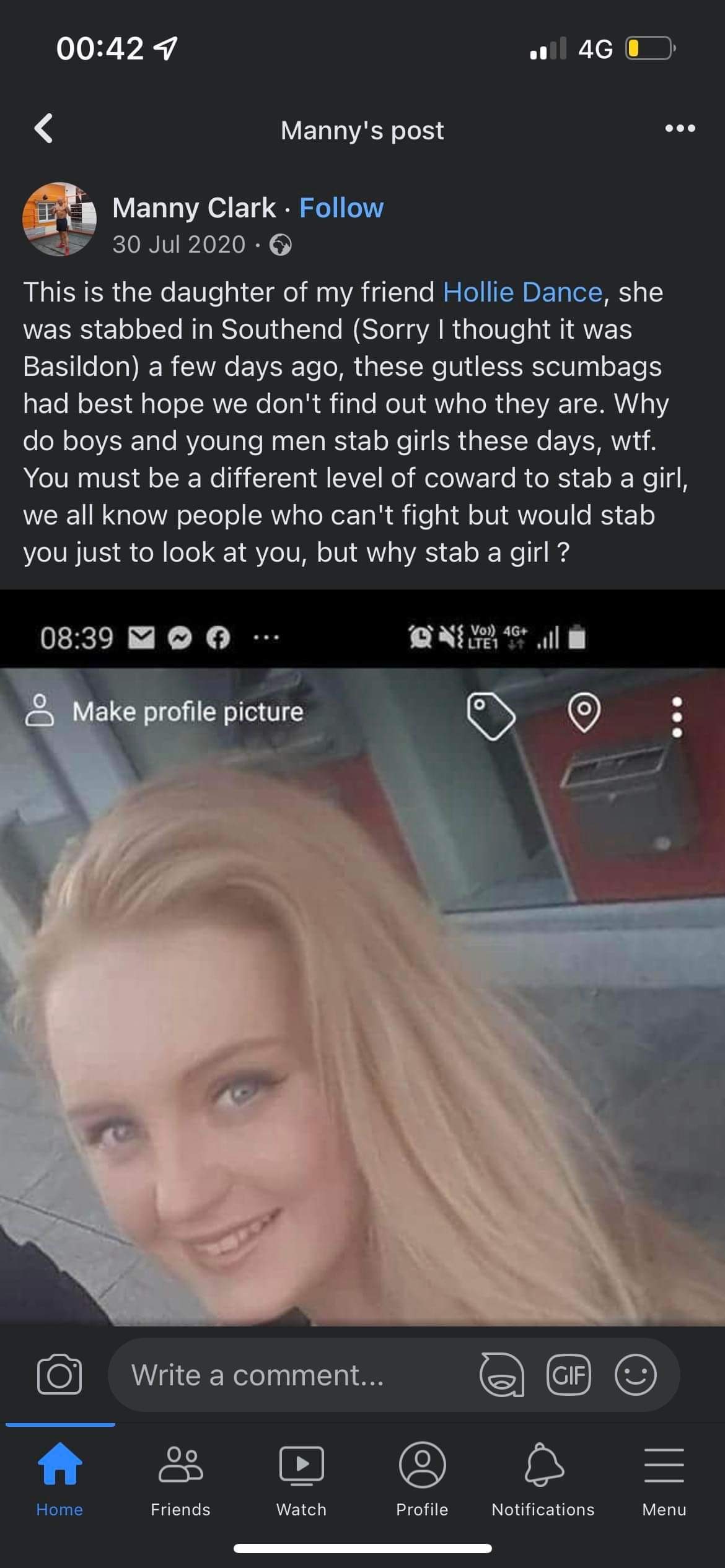The height and width of the screenshot is (1568, 725).
Task: Open the three-dot post options menu
Action: pyautogui.click(x=680, y=129)
